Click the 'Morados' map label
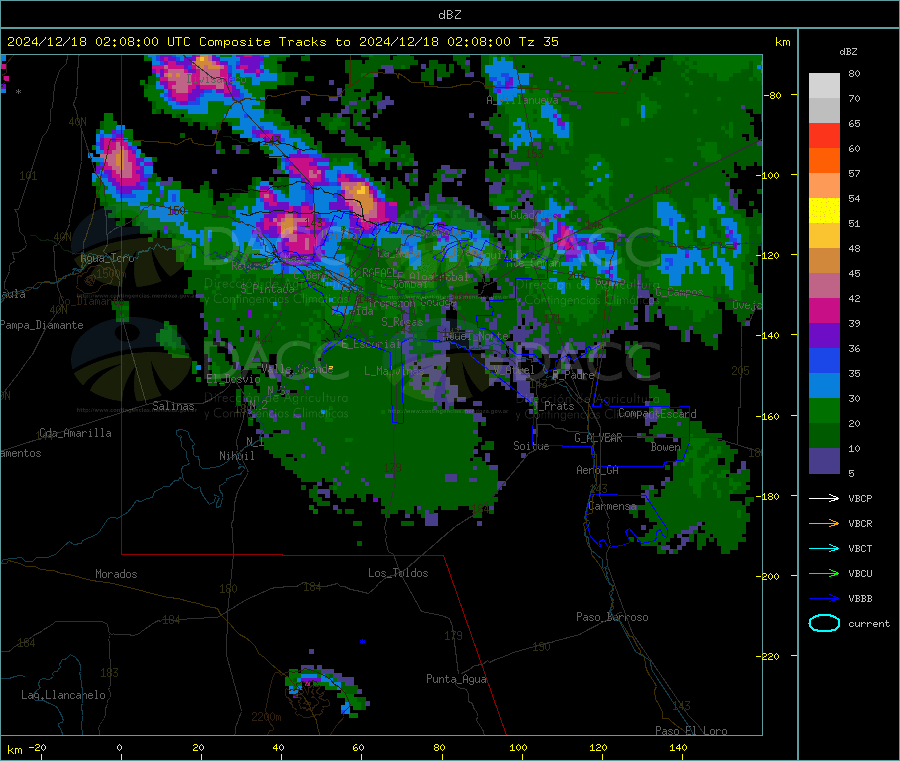 click(x=116, y=574)
